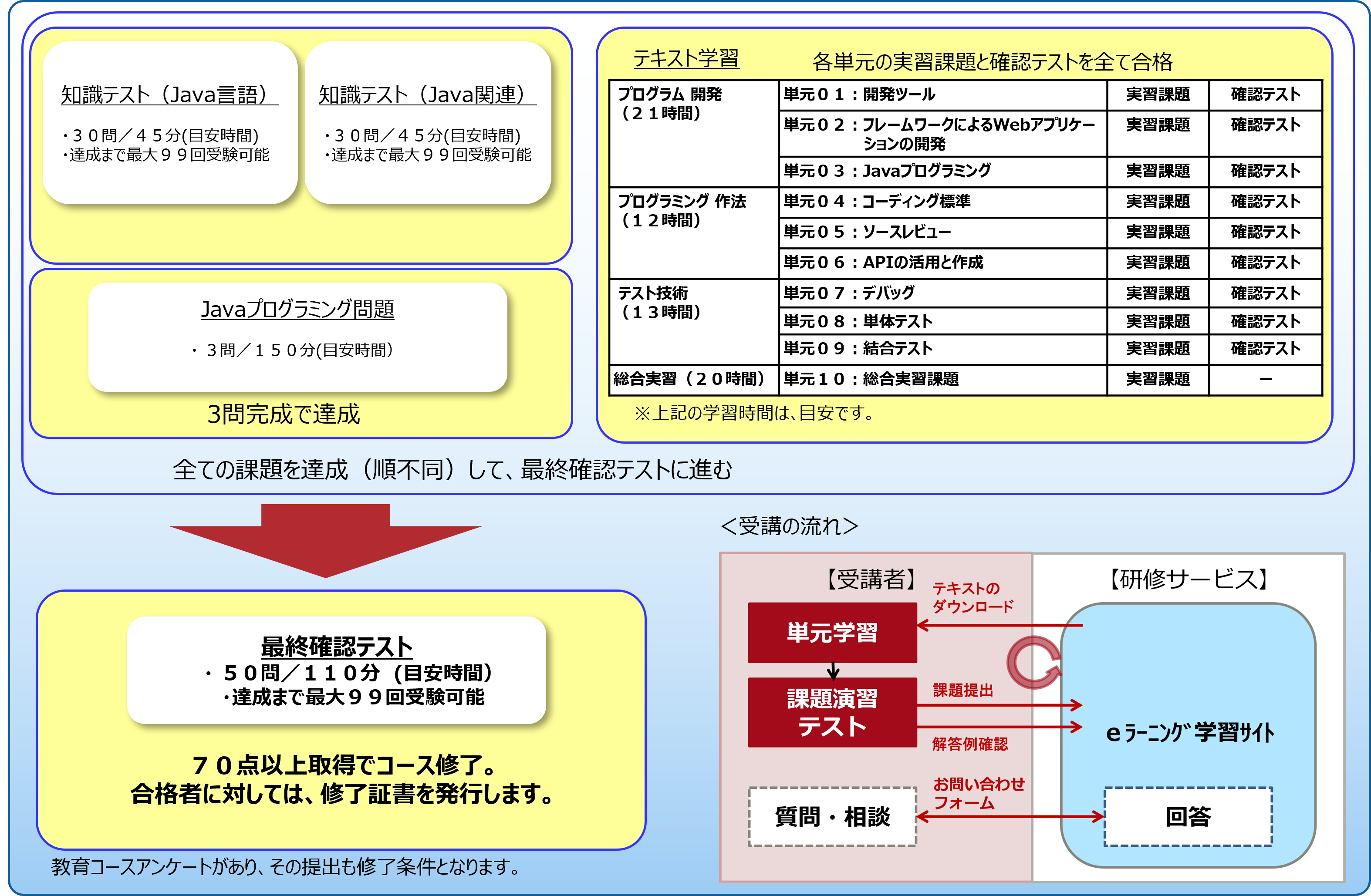
Task: Click 単元０７：デバッグ cell
Action: pyautogui.click(x=942, y=293)
